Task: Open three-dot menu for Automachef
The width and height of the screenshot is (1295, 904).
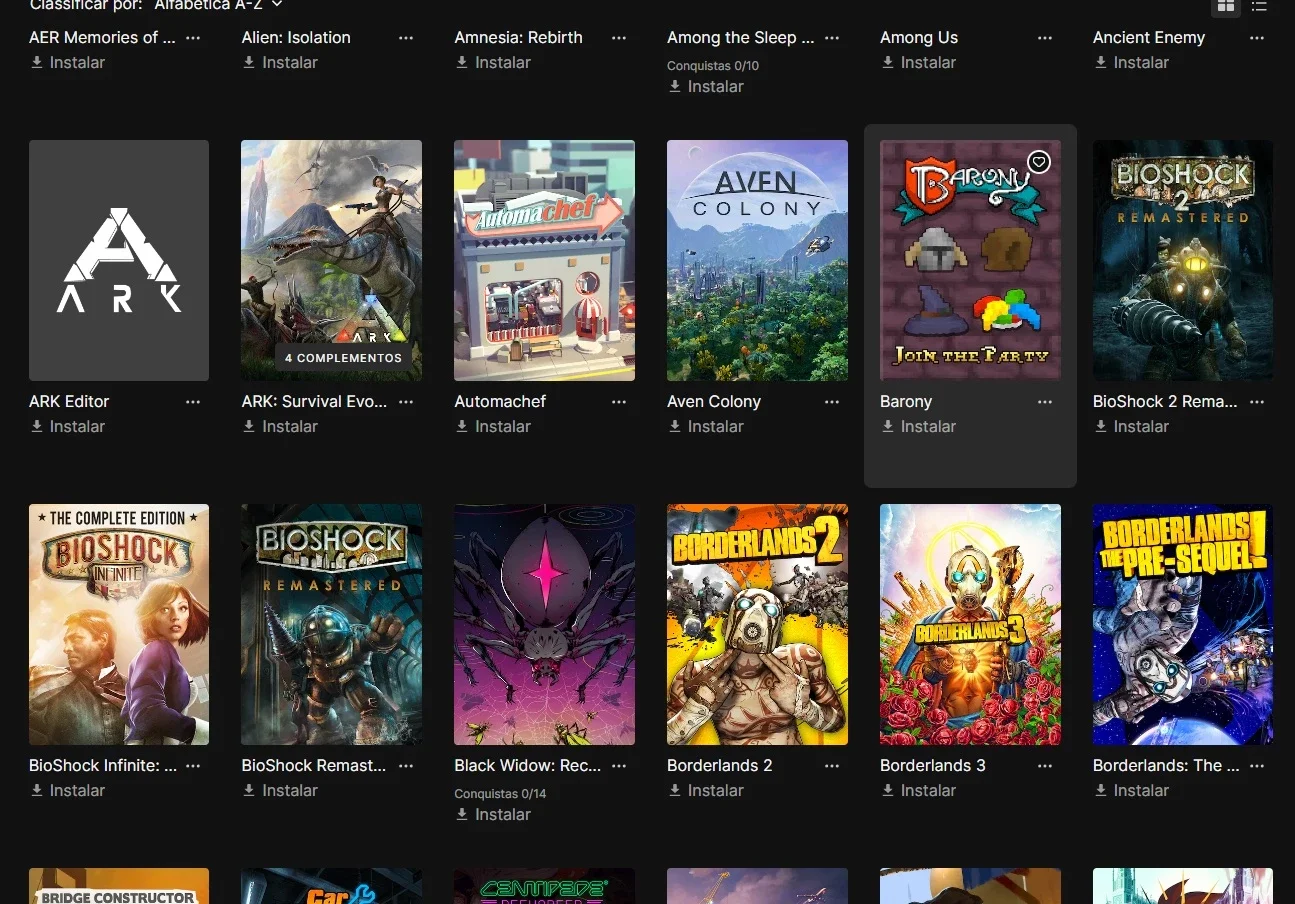Action: tap(619, 402)
